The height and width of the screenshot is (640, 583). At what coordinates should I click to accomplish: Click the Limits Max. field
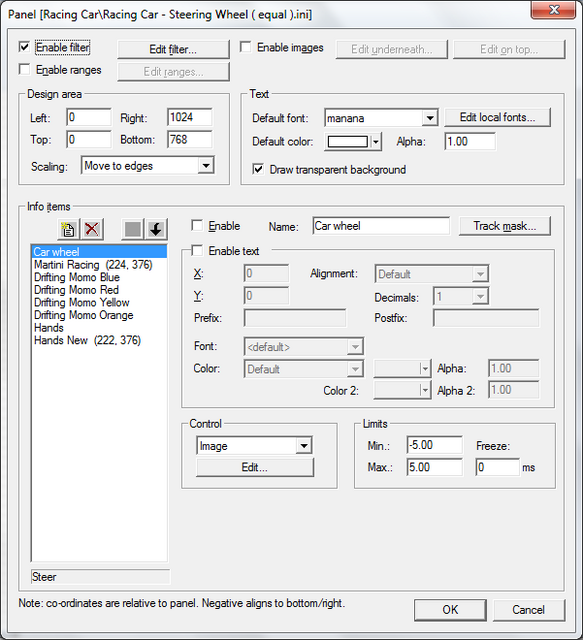pyautogui.click(x=435, y=467)
